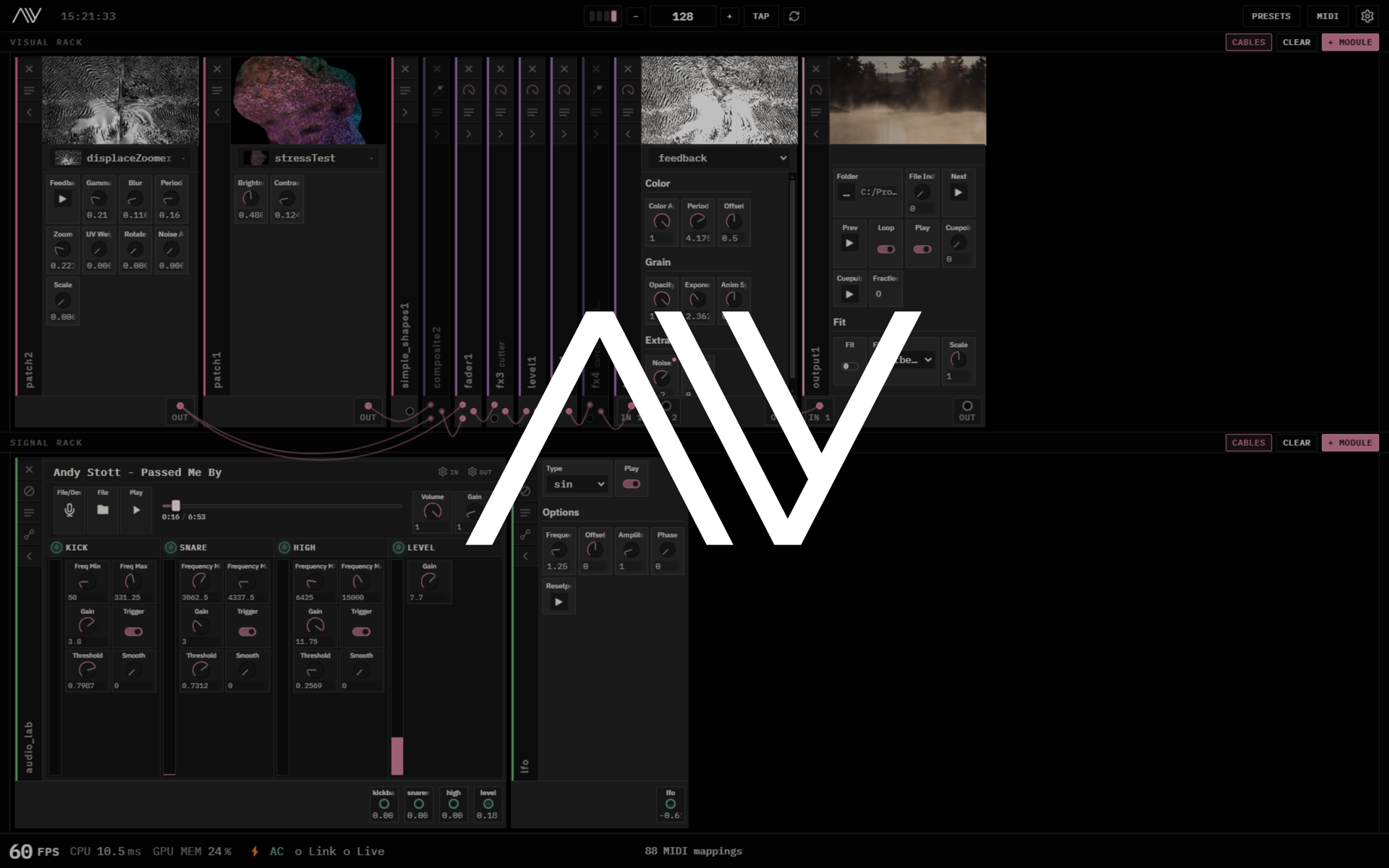This screenshot has width=1389, height=868.
Task: Click the AC lightning bolt power icon
Action: click(255, 851)
